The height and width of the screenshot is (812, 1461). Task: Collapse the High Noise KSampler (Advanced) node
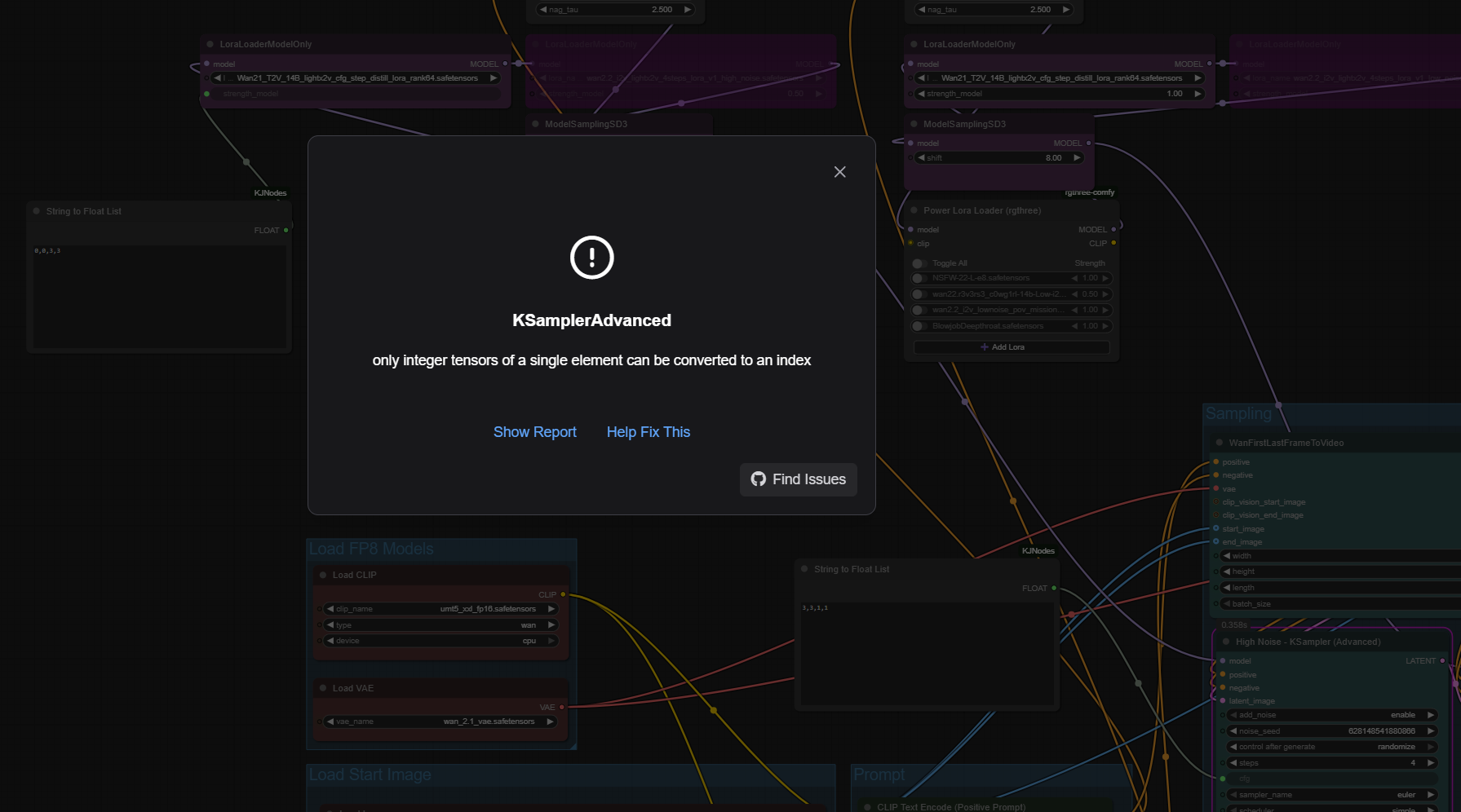1226,642
